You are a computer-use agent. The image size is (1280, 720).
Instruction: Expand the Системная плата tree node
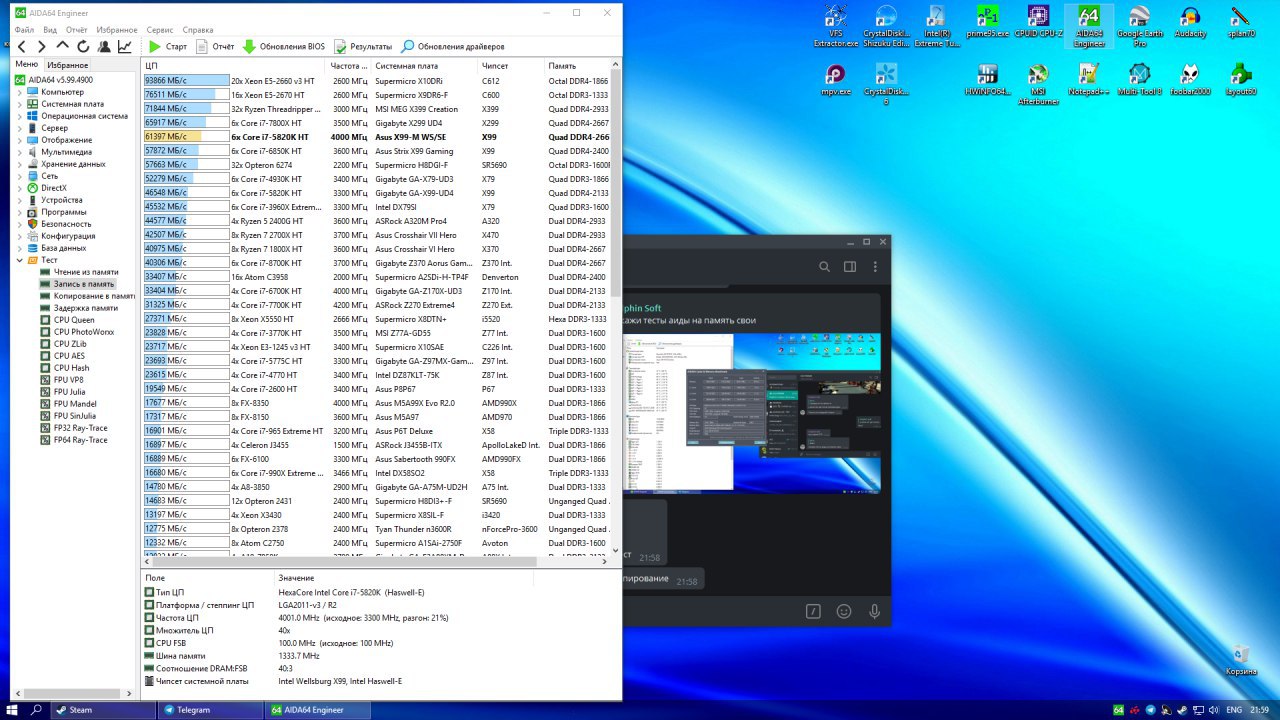click(x=20, y=104)
